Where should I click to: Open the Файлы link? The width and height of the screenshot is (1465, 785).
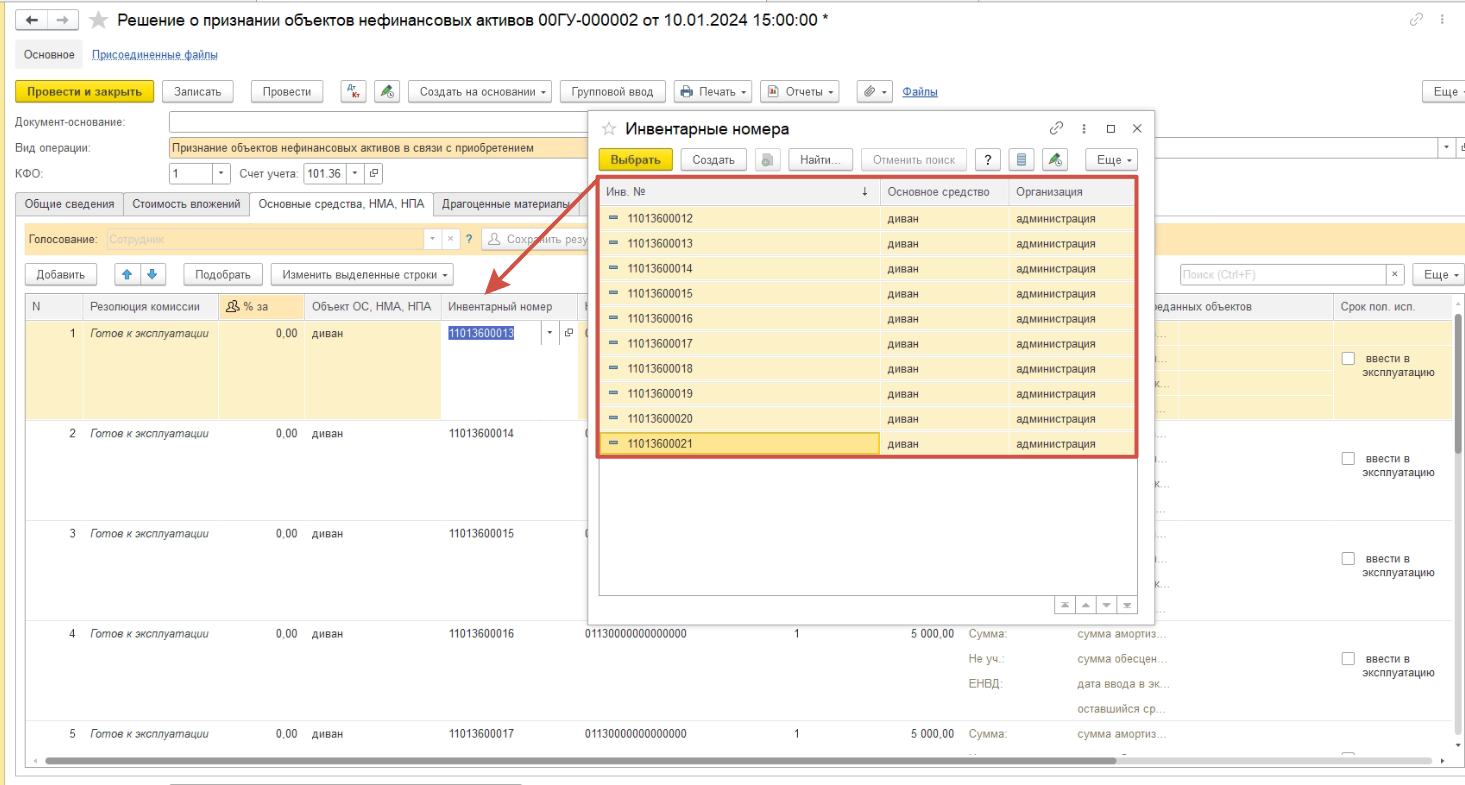coord(920,92)
